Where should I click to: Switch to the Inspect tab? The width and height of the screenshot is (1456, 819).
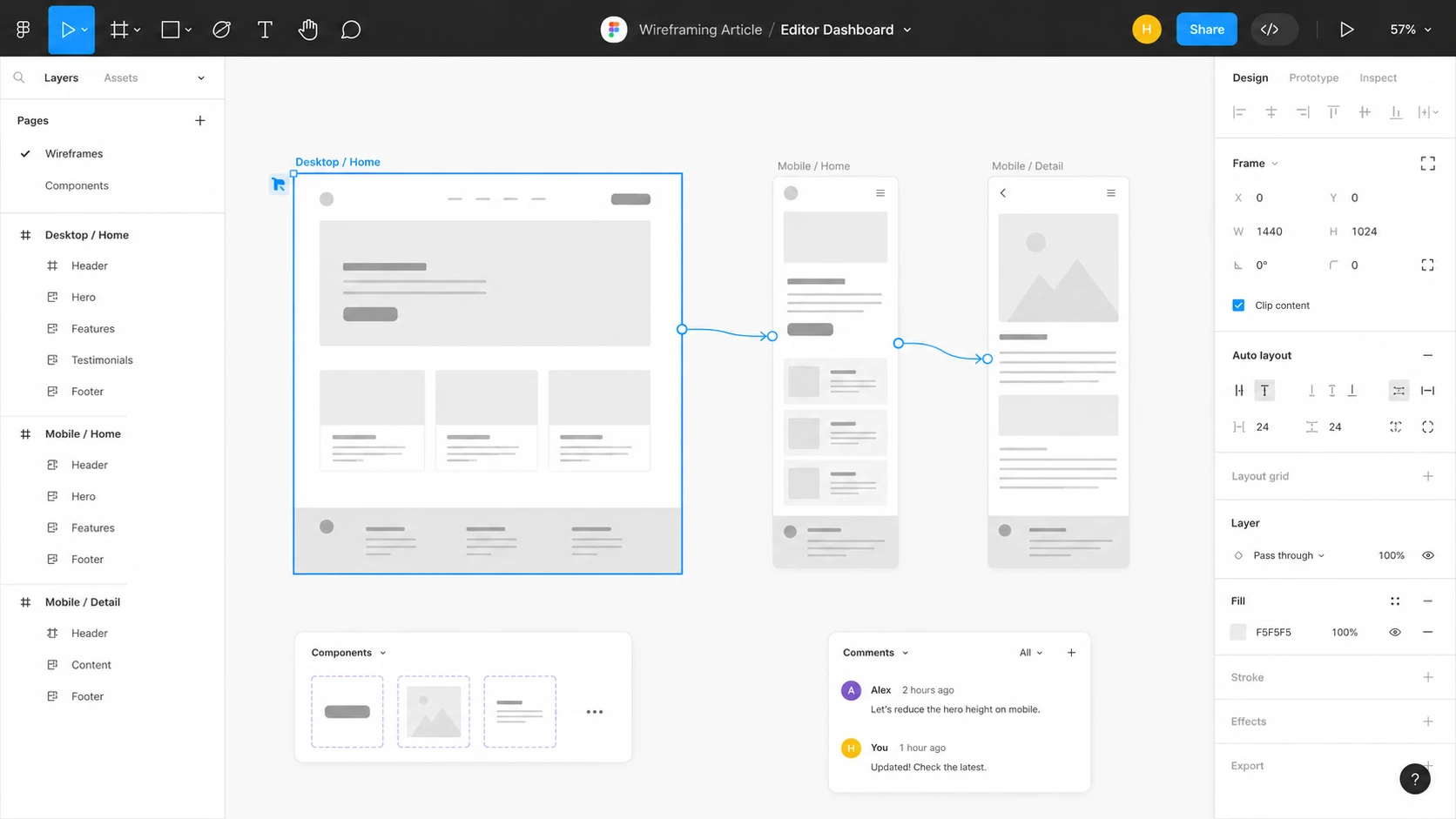coord(1378,77)
